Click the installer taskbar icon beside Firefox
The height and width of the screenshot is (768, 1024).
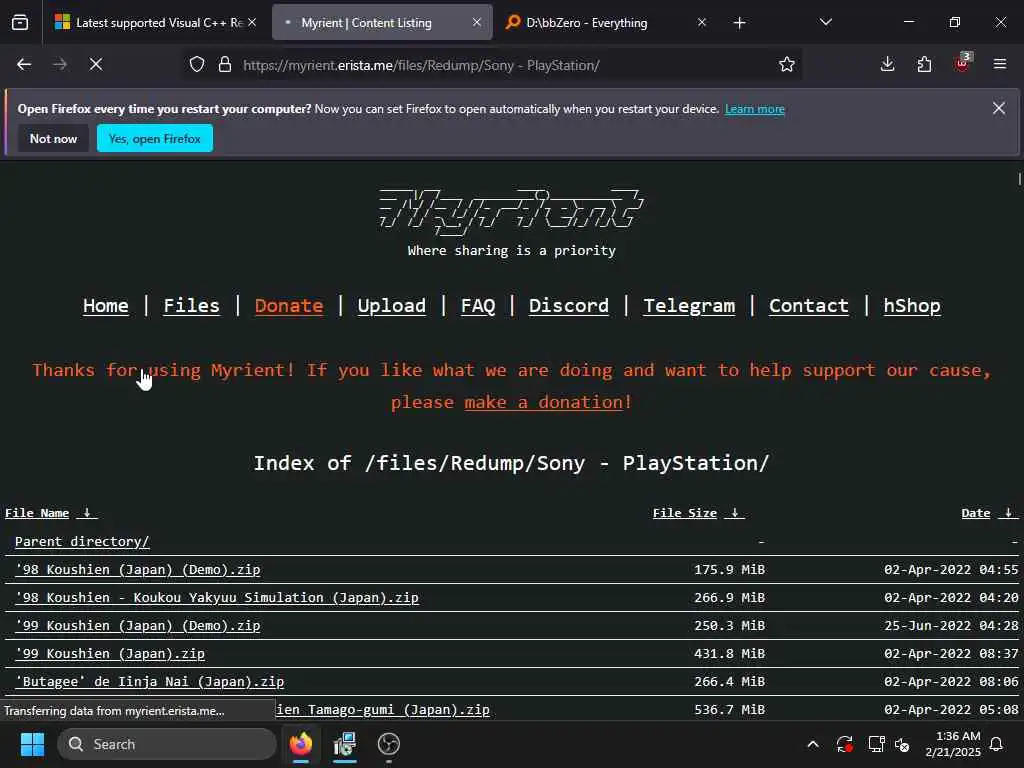pyautogui.click(x=345, y=744)
